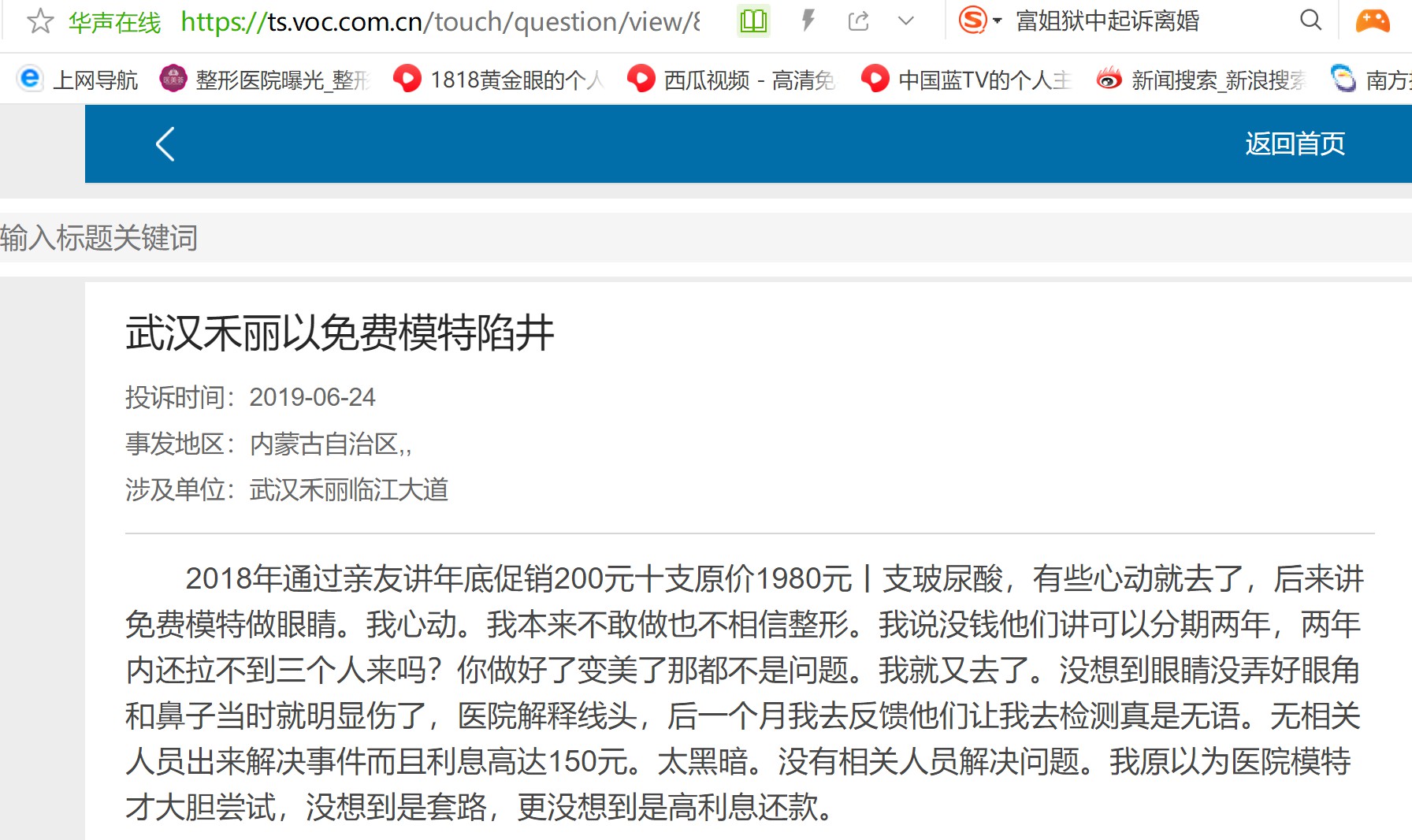Screen dimensions: 1412x840
Task: Click the complaint date 2019-06-24
Action: coord(312,397)
